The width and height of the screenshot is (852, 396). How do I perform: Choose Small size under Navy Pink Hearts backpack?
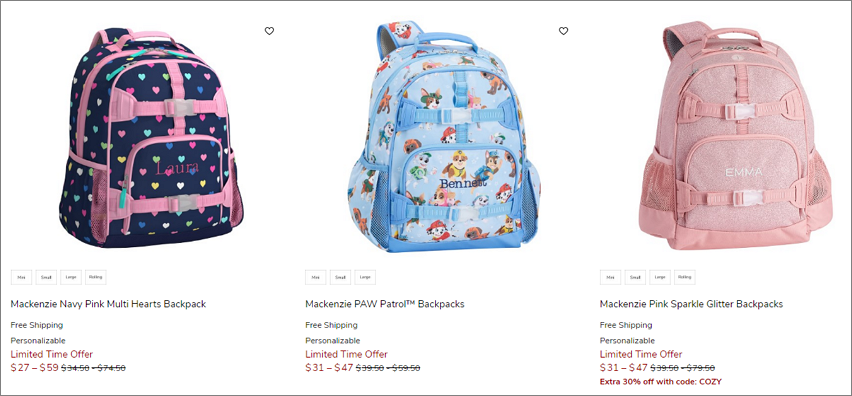46,277
